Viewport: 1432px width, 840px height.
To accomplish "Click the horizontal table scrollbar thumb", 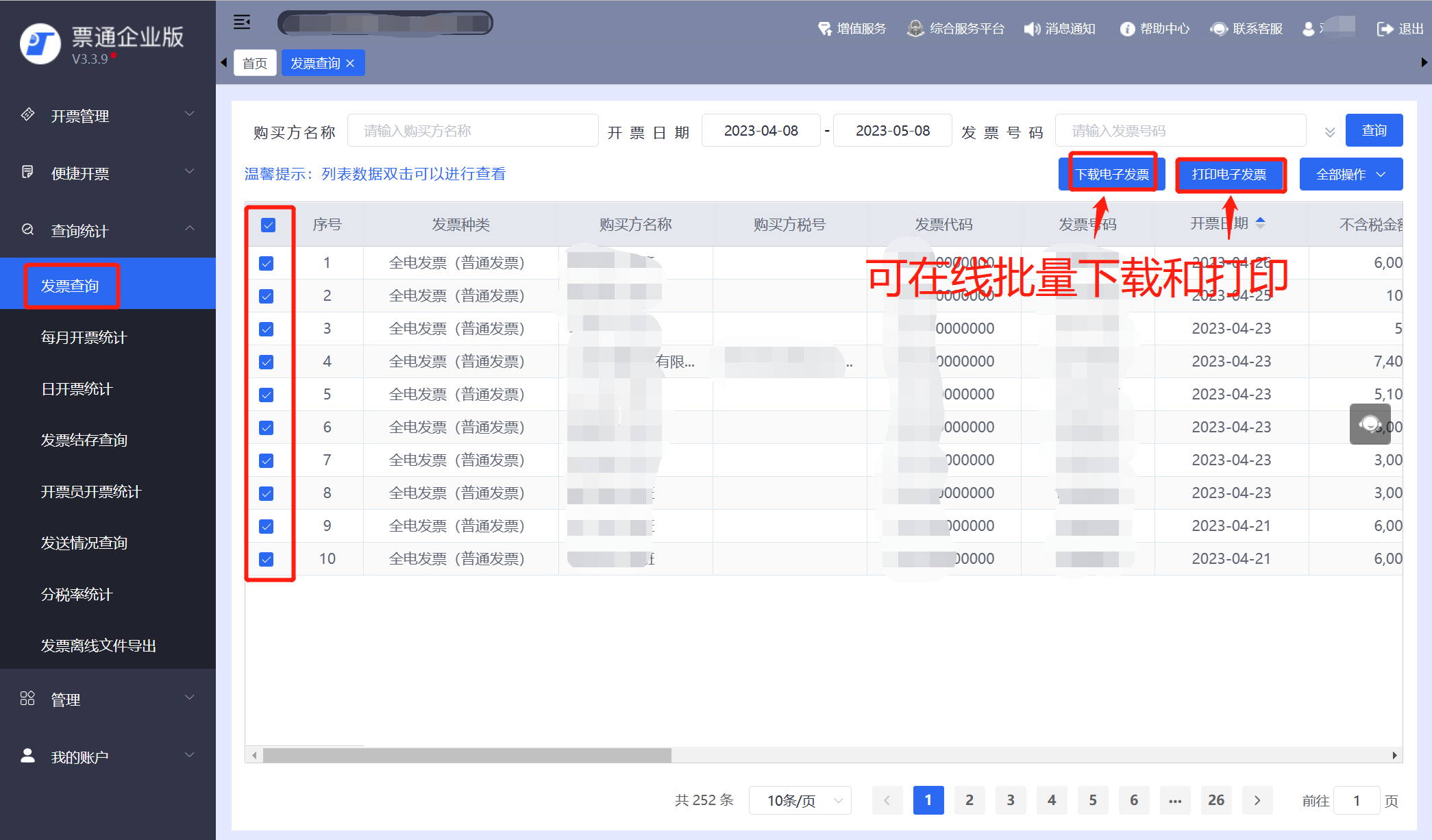I will coord(467,755).
